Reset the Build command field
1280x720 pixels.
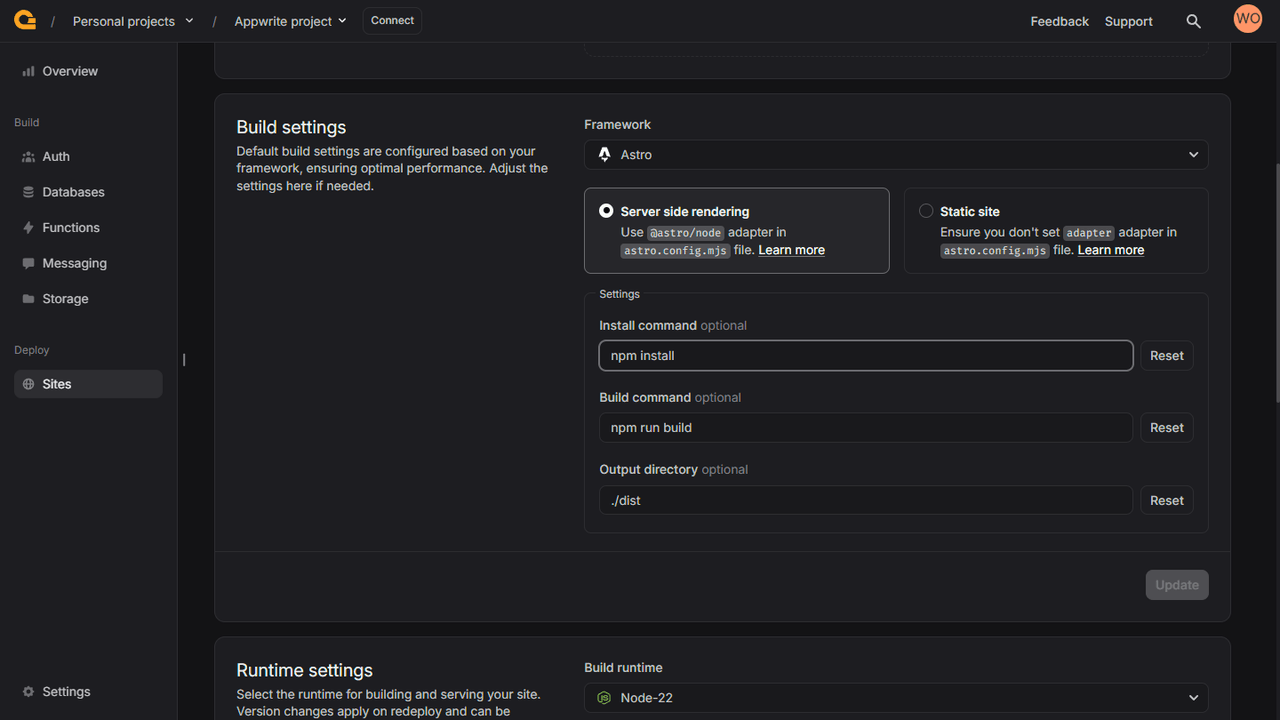(1166, 427)
